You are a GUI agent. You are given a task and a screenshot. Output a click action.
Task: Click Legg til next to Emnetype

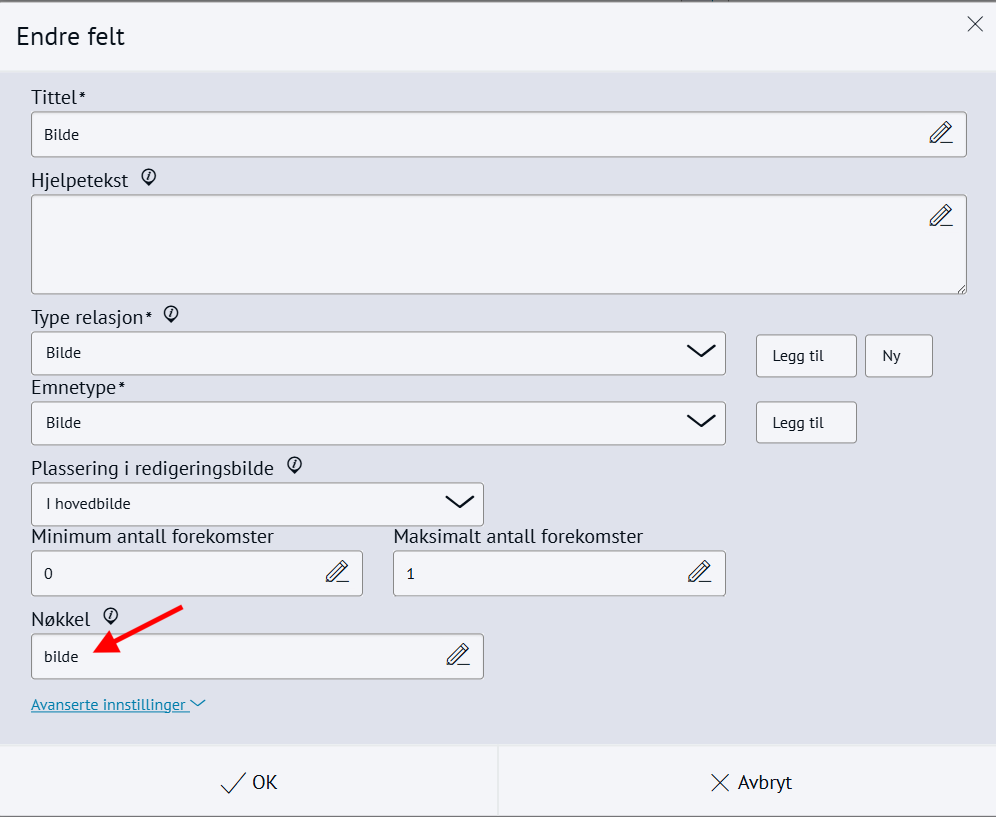click(x=806, y=423)
